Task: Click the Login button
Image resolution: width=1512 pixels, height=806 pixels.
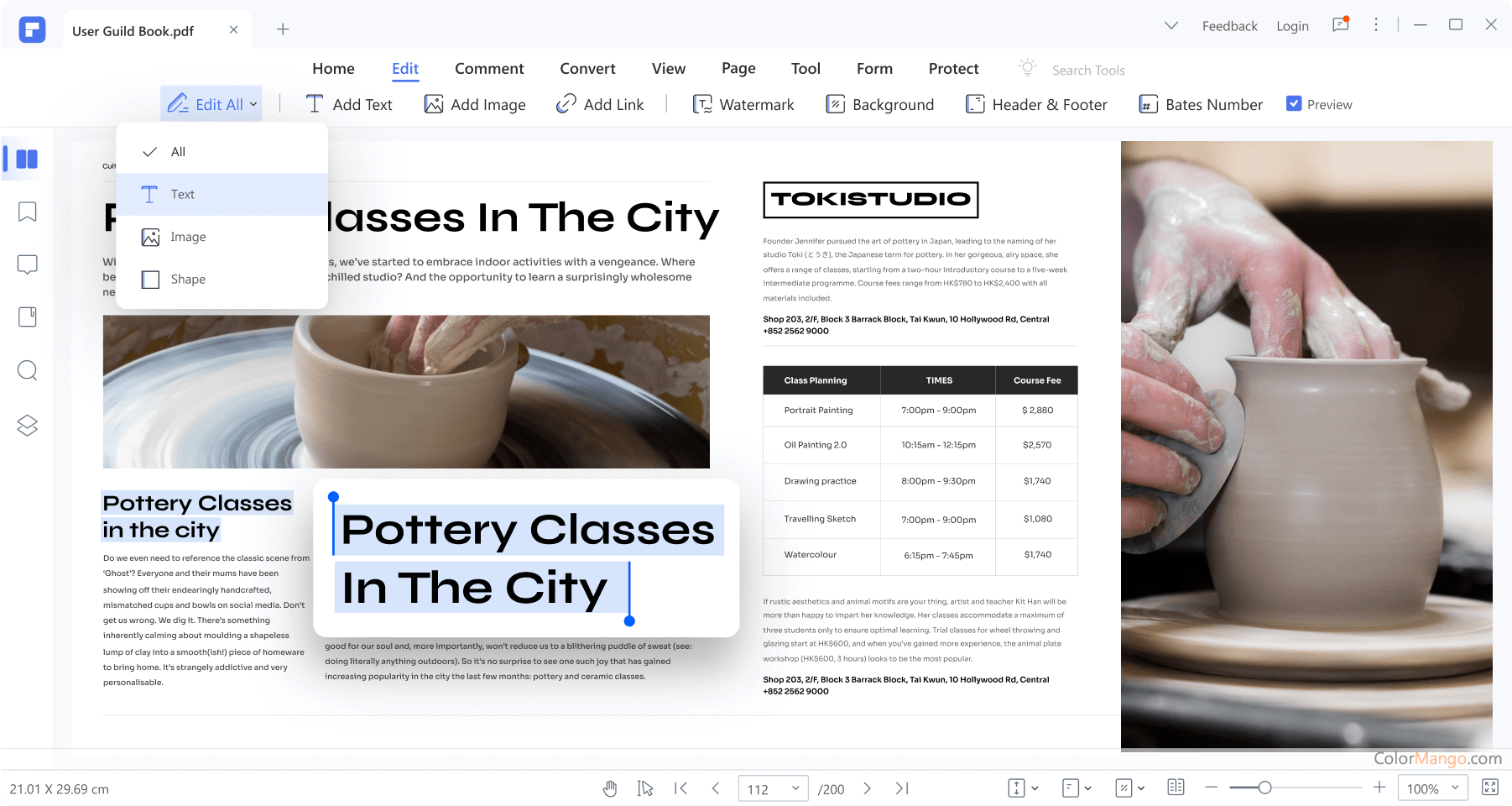Action: pyautogui.click(x=1292, y=25)
